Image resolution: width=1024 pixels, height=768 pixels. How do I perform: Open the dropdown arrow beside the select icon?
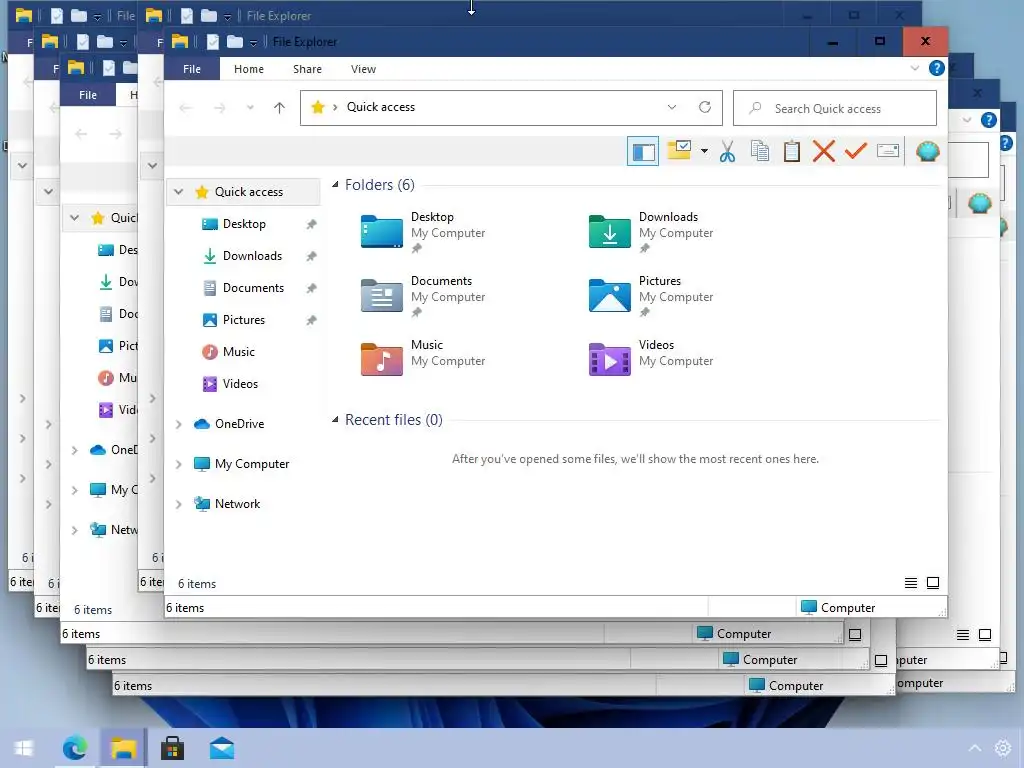pyautogui.click(x=704, y=152)
